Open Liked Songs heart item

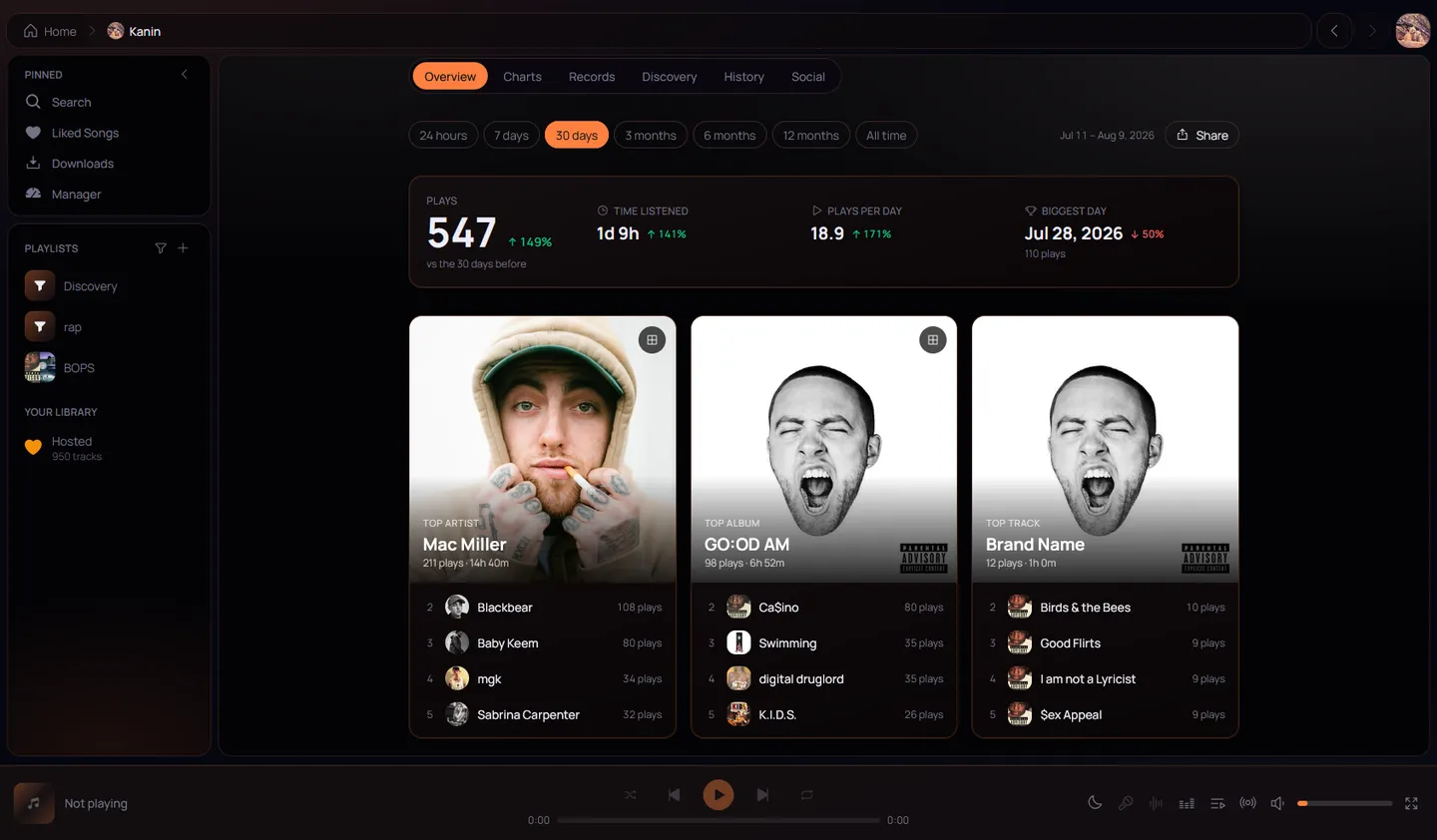pos(109,133)
